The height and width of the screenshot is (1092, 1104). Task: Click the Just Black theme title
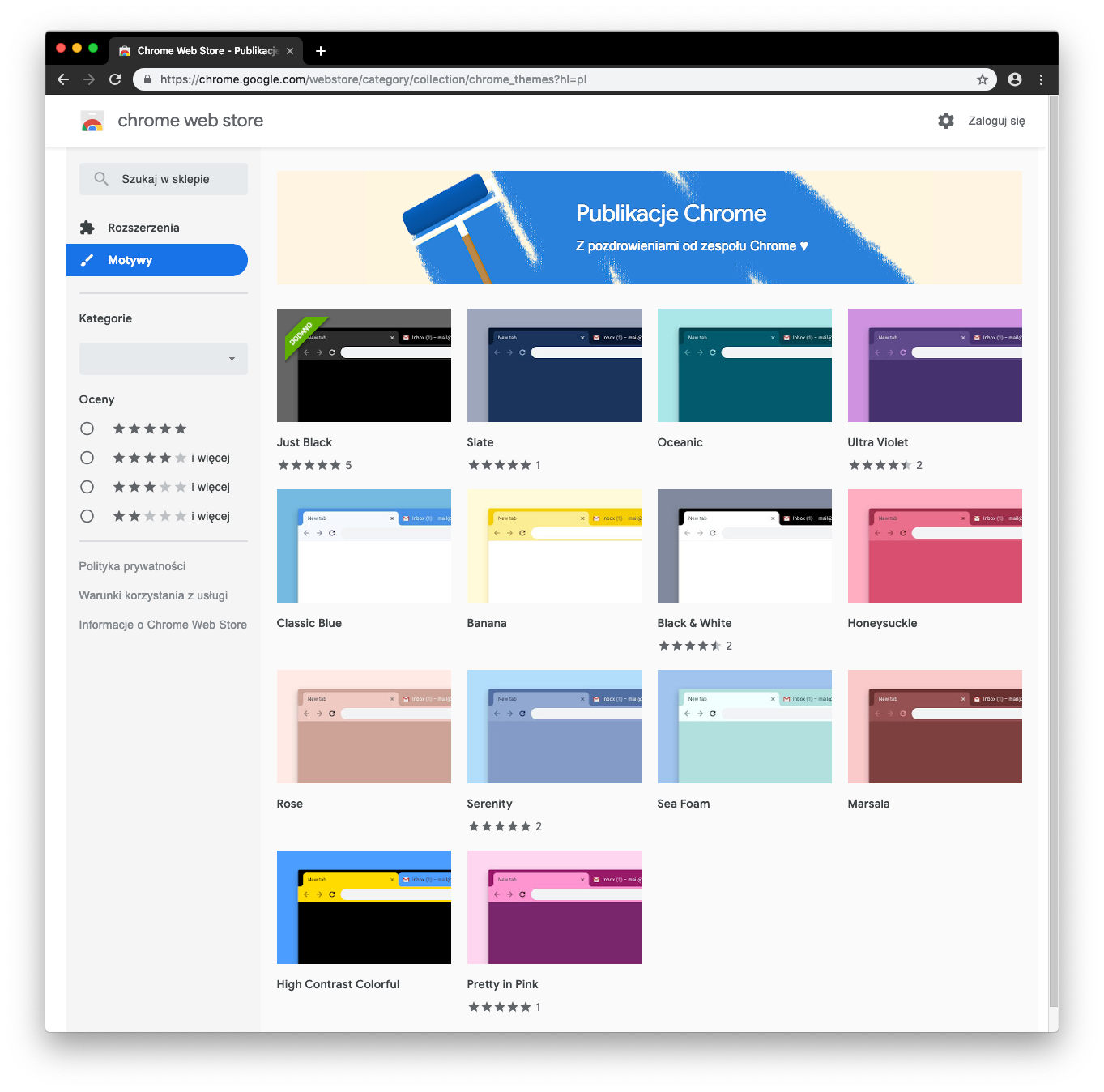(x=305, y=442)
